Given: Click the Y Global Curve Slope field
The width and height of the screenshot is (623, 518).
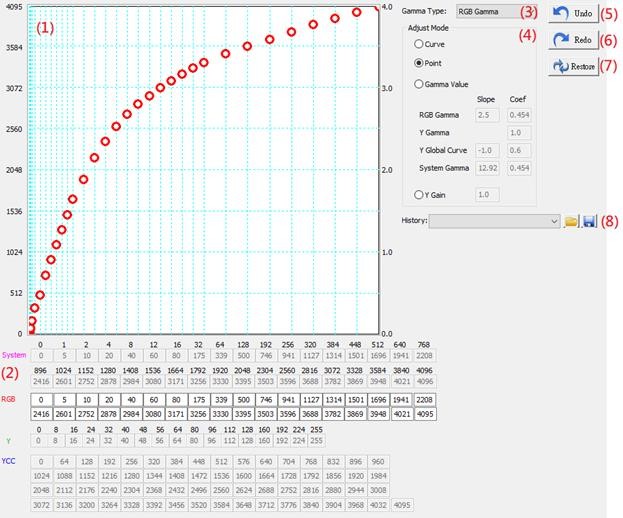Looking at the screenshot, I should (x=486, y=150).
